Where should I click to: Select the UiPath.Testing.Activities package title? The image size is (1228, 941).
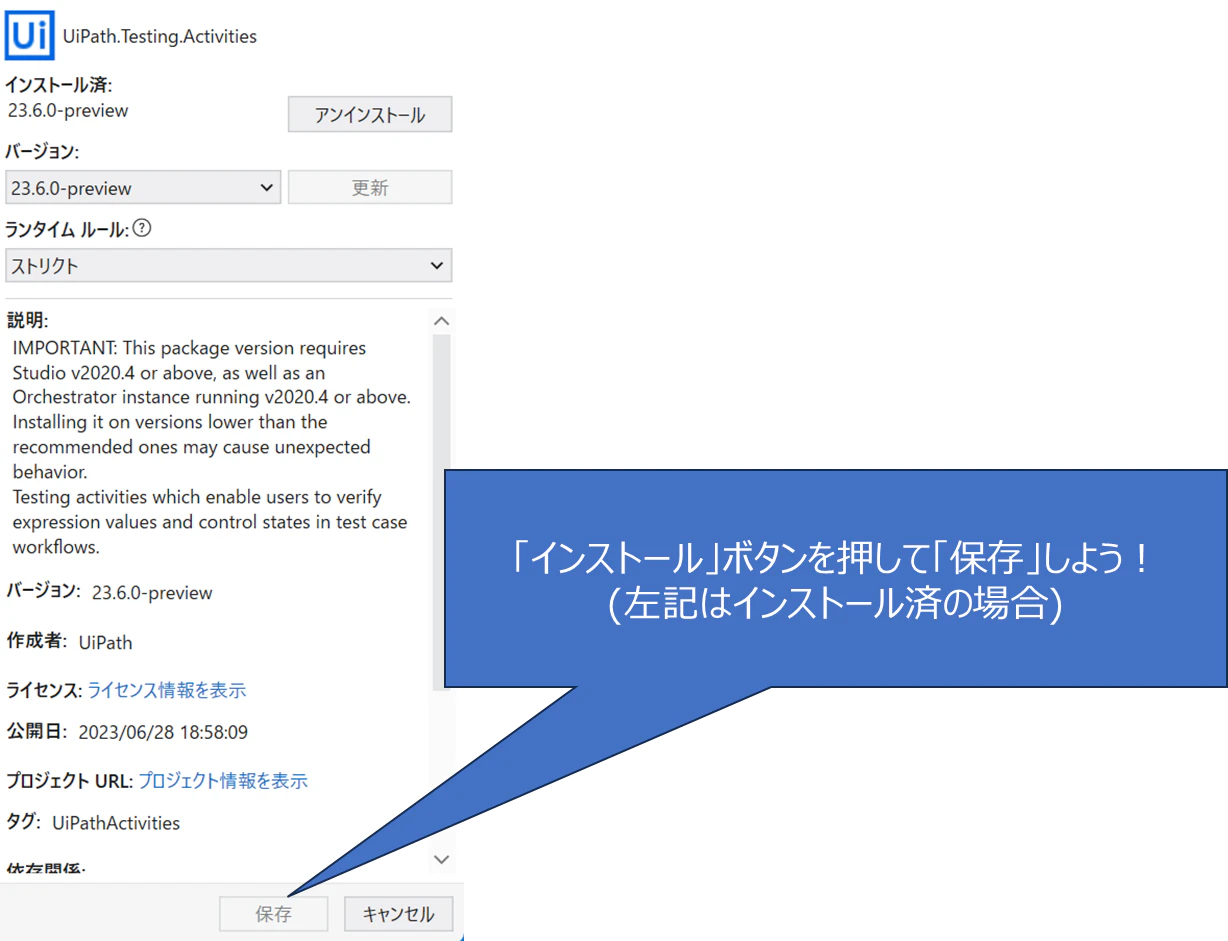[x=160, y=36]
